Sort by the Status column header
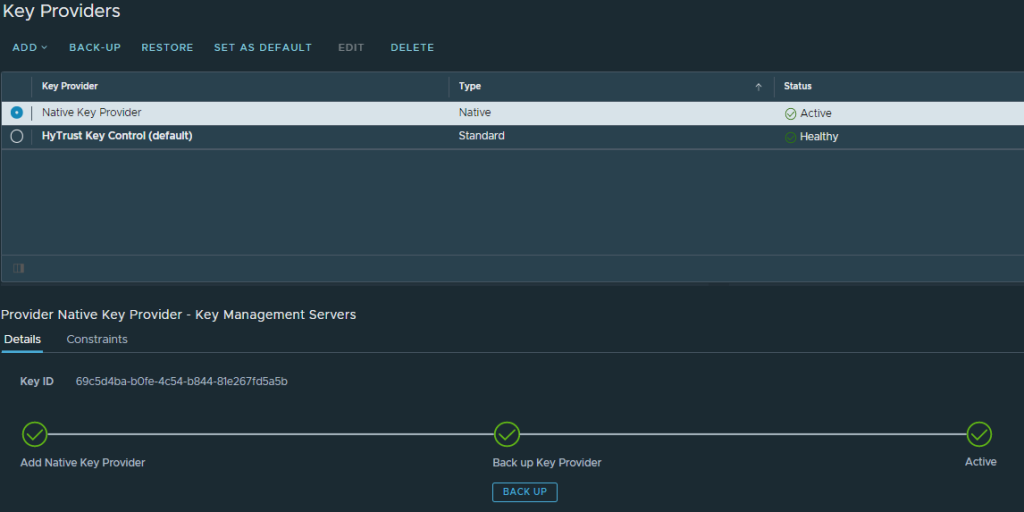 798,87
